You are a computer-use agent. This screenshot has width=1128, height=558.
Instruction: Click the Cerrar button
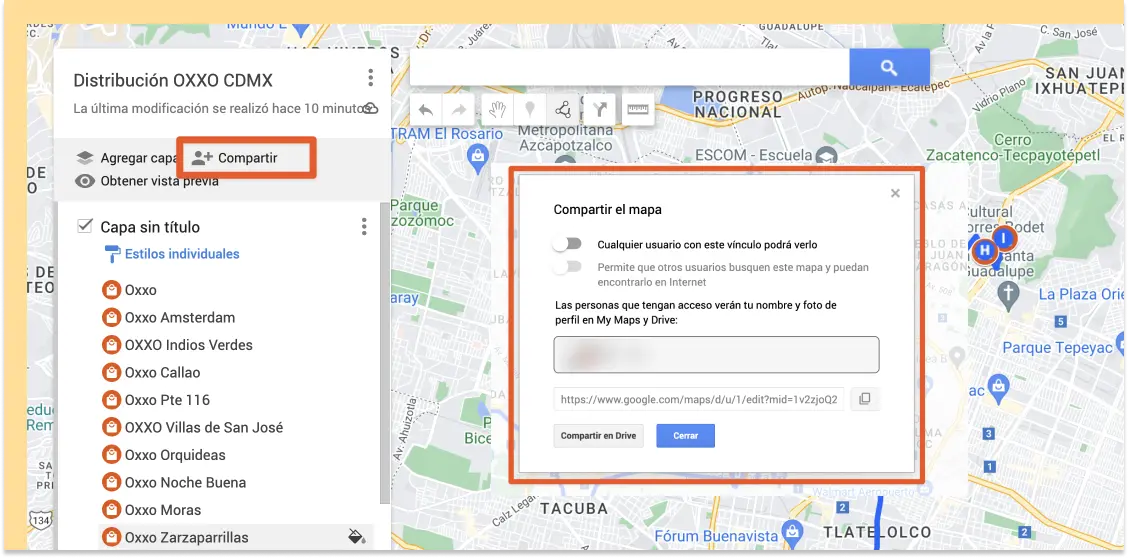point(686,436)
